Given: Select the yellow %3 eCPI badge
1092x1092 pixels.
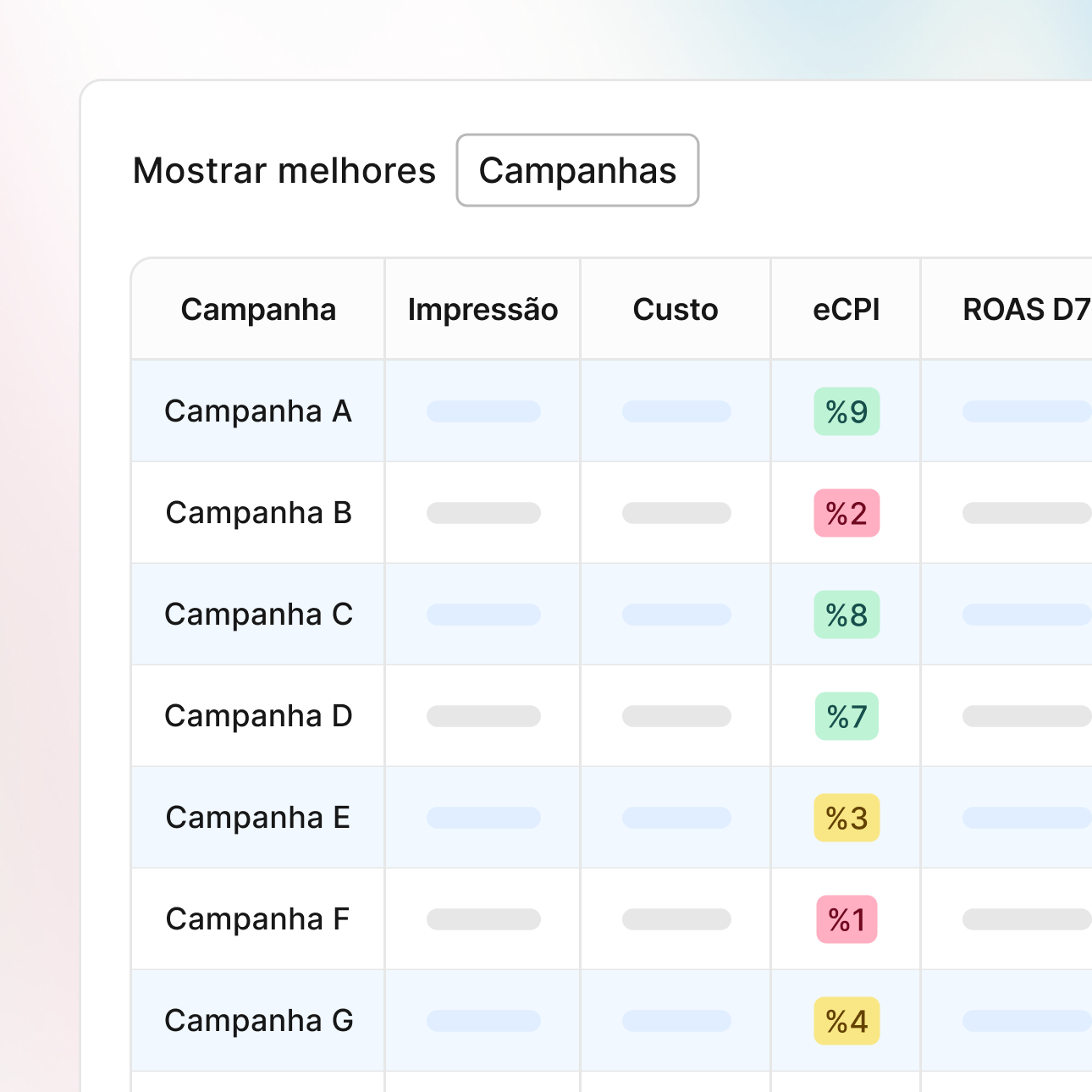Looking at the screenshot, I should pos(847,819).
